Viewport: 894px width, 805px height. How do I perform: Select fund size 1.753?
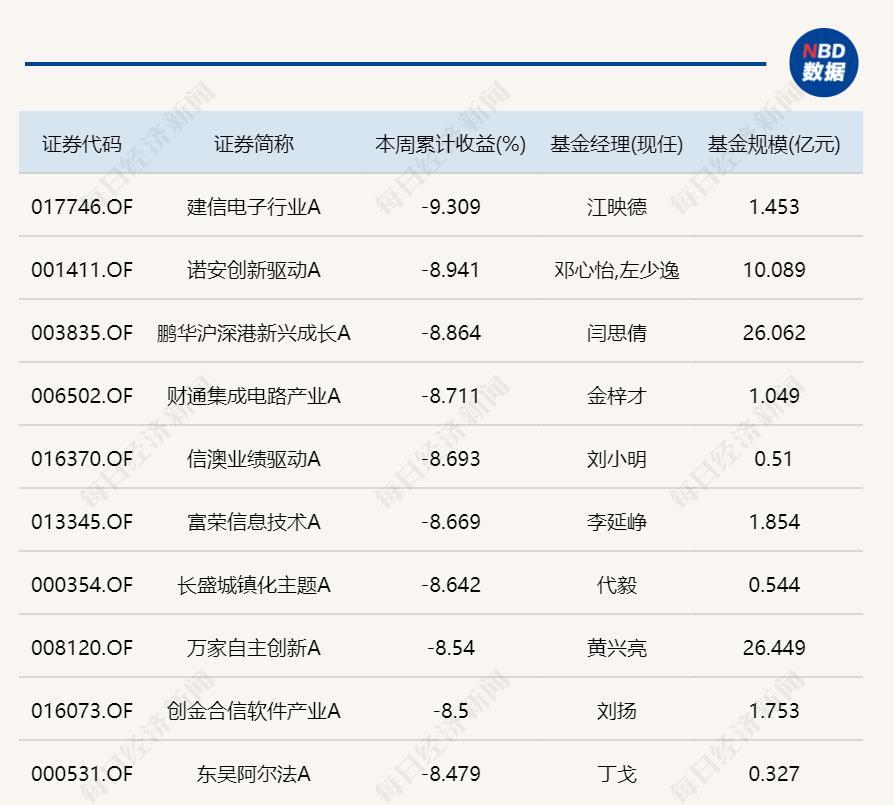pyautogui.click(x=774, y=711)
